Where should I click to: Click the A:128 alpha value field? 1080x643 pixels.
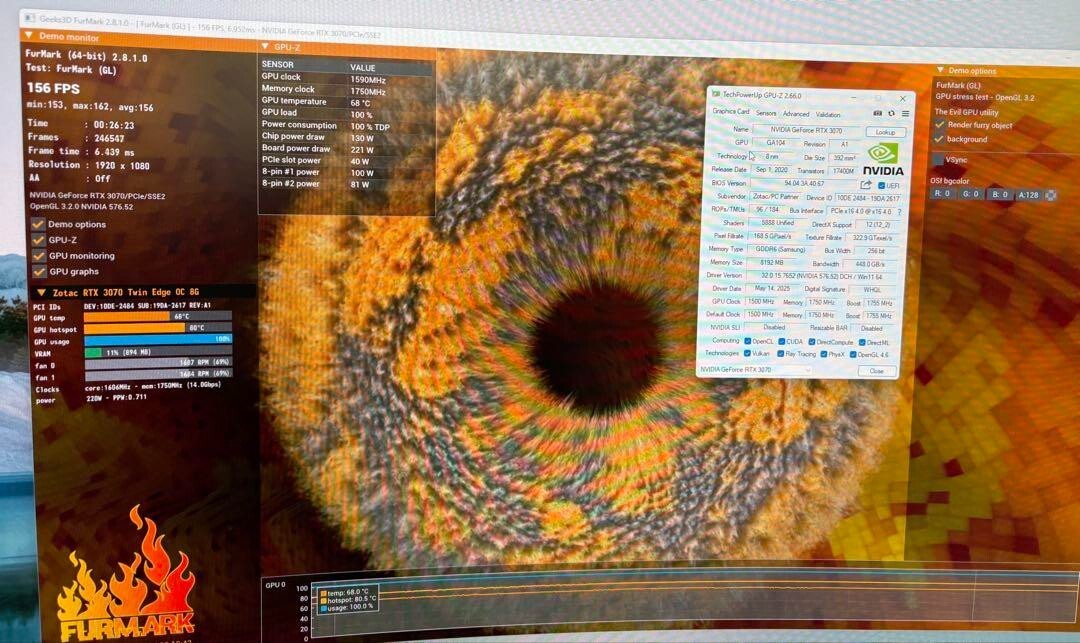click(x=1029, y=196)
